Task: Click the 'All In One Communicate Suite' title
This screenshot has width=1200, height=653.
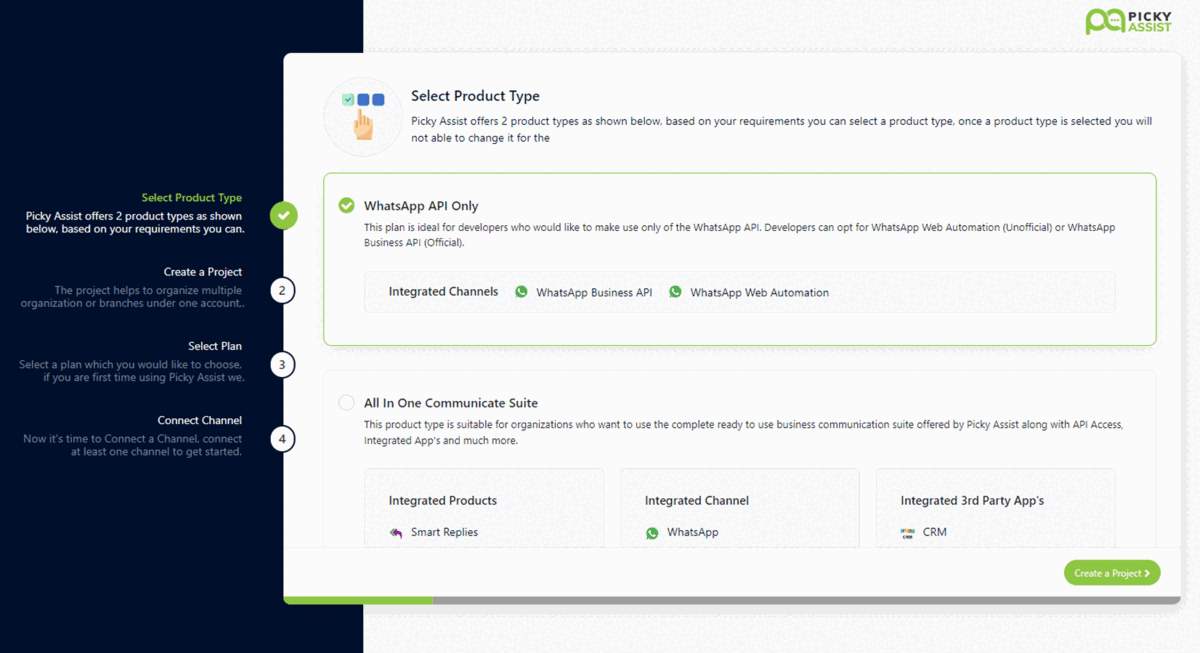Action: point(451,403)
